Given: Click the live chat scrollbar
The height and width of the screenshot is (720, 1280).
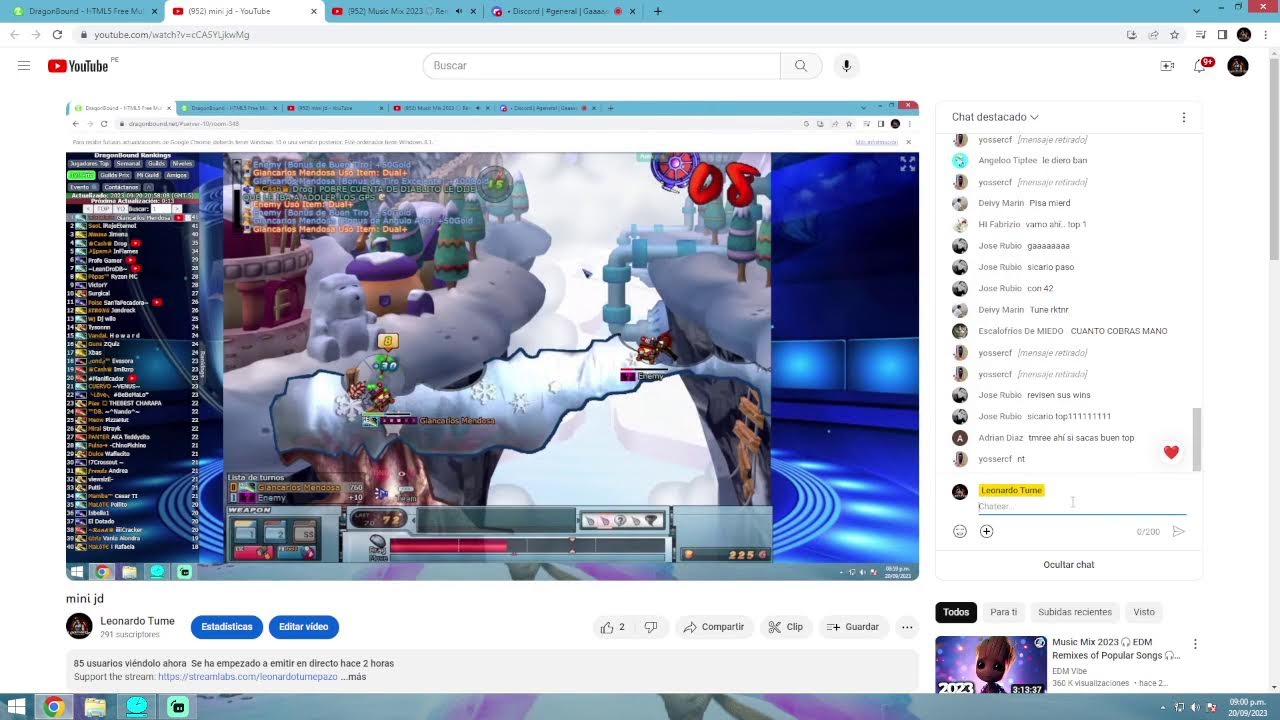Looking at the screenshot, I should [x=1197, y=438].
